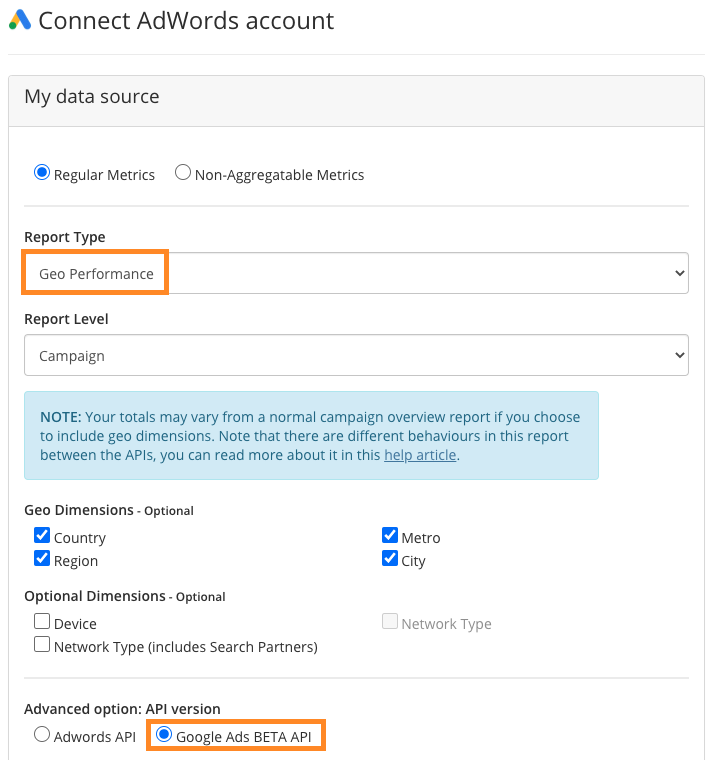The image size is (718, 760).
Task: Uncheck the Region geo dimension
Action: click(x=42, y=558)
